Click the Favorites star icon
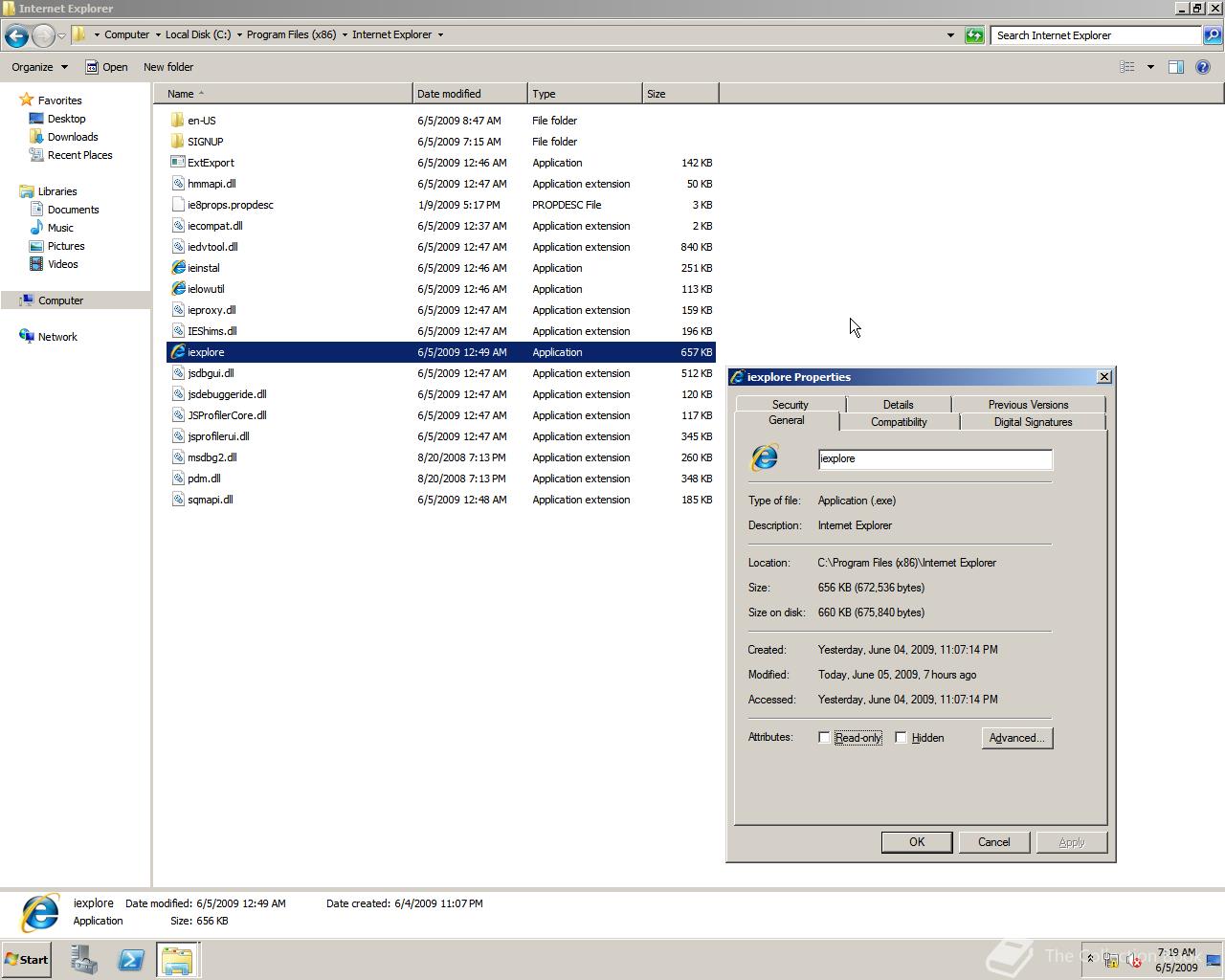Viewport: 1225px width, 980px height. click(x=27, y=100)
